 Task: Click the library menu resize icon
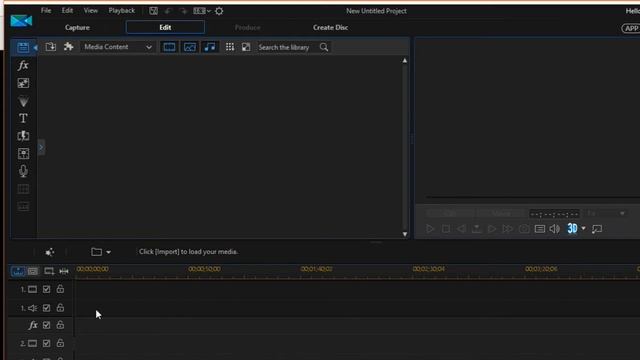246,47
